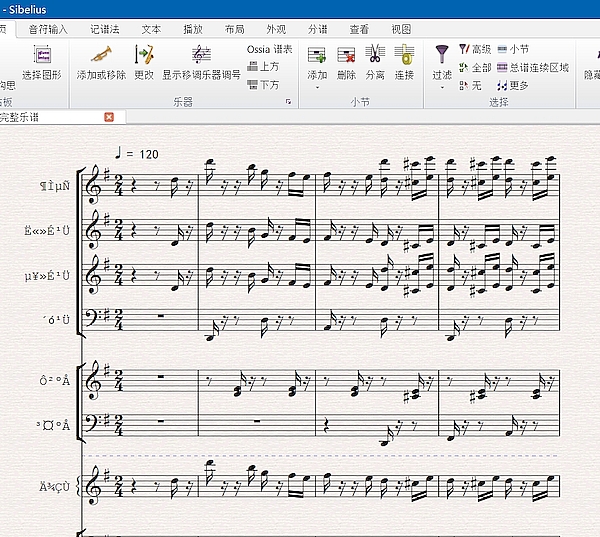Image resolution: width=600 pixels, height=537 pixels.
Task: Click the fifth staff instrument name label
Action: click(x=55, y=380)
